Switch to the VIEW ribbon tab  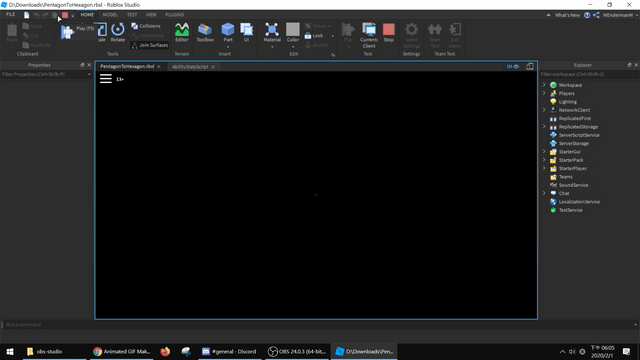151,15
